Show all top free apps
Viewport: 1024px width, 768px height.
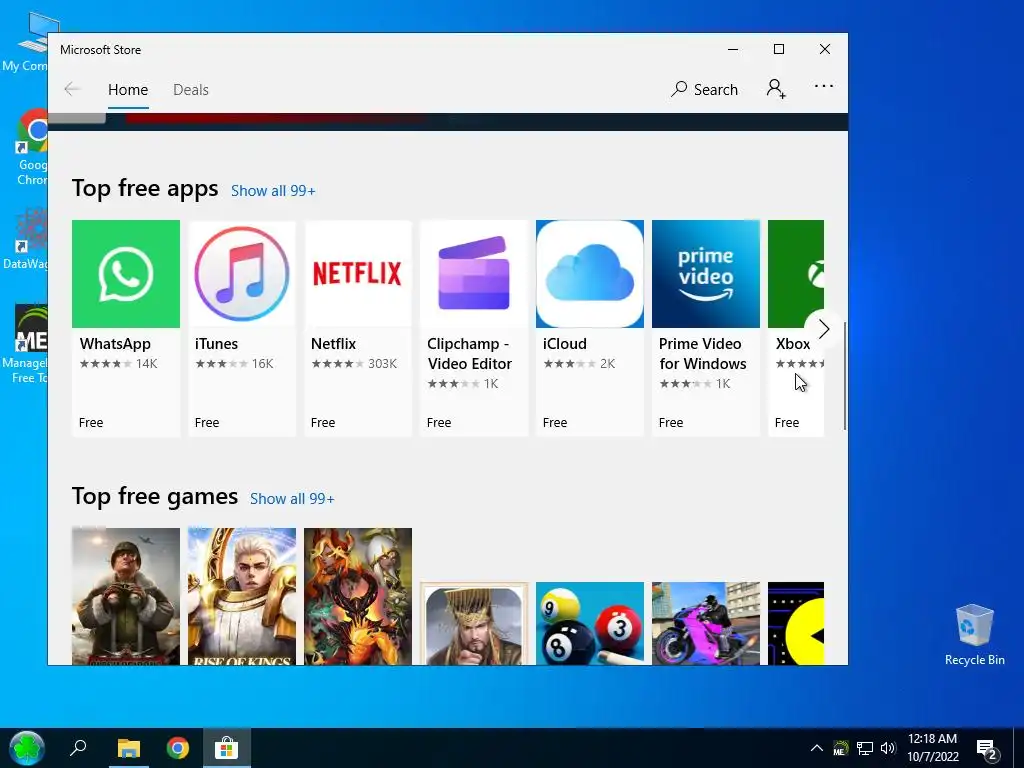[273, 191]
